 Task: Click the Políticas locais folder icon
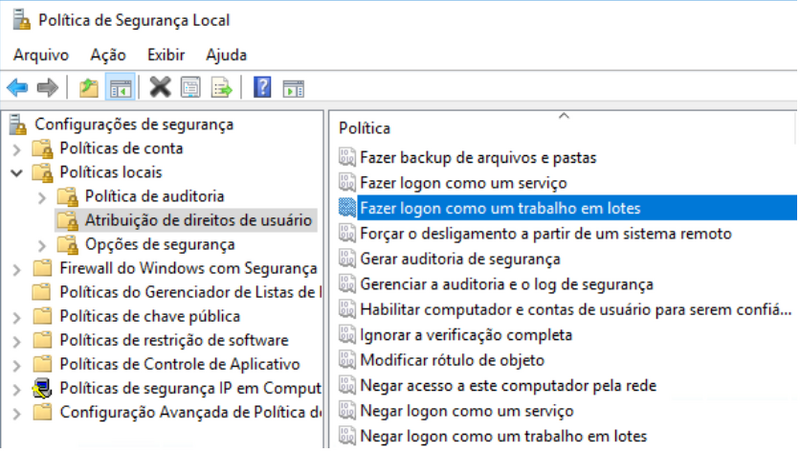click(42, 172)
